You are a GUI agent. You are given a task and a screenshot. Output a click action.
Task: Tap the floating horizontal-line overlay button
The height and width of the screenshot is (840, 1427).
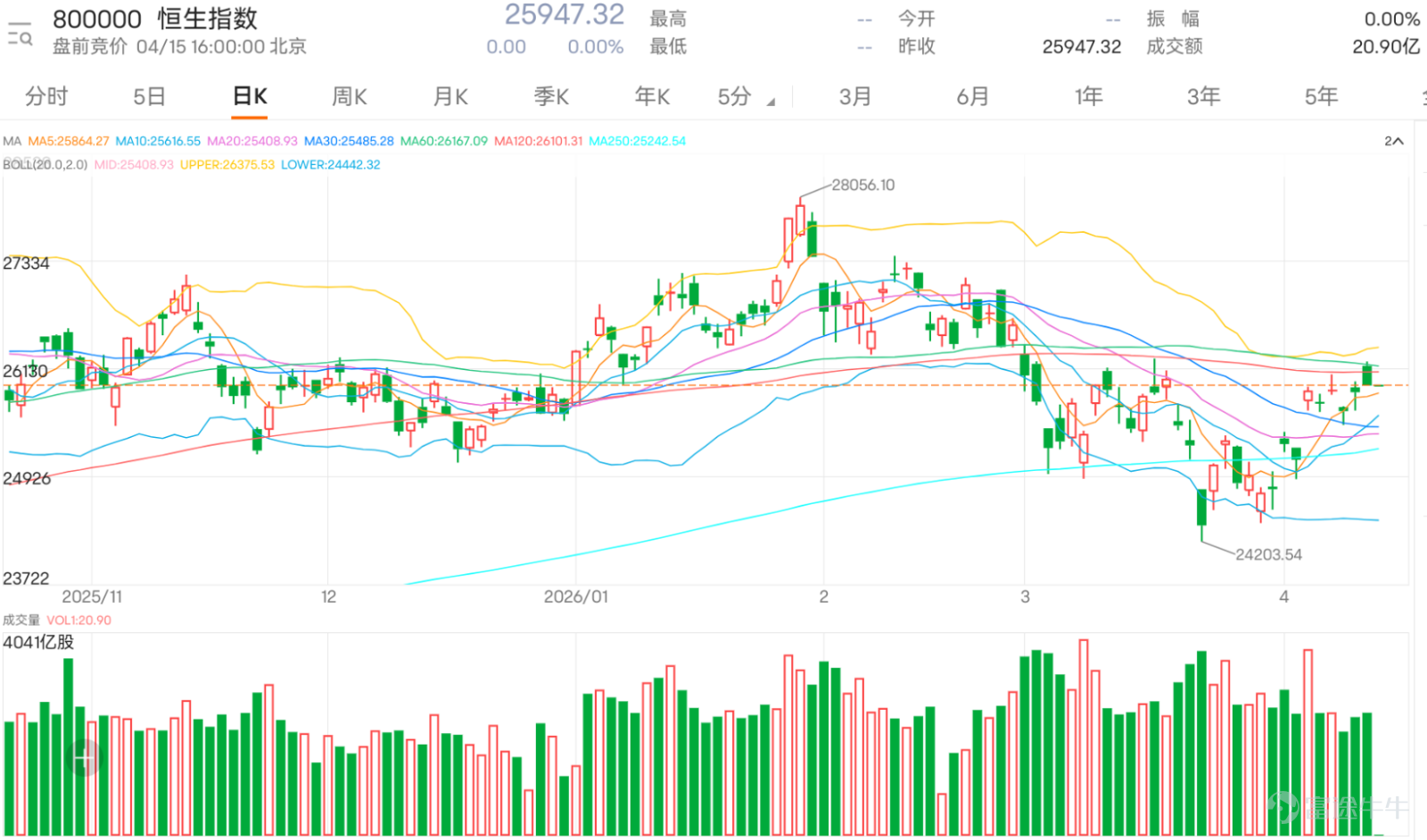click(x=86, y=758)
